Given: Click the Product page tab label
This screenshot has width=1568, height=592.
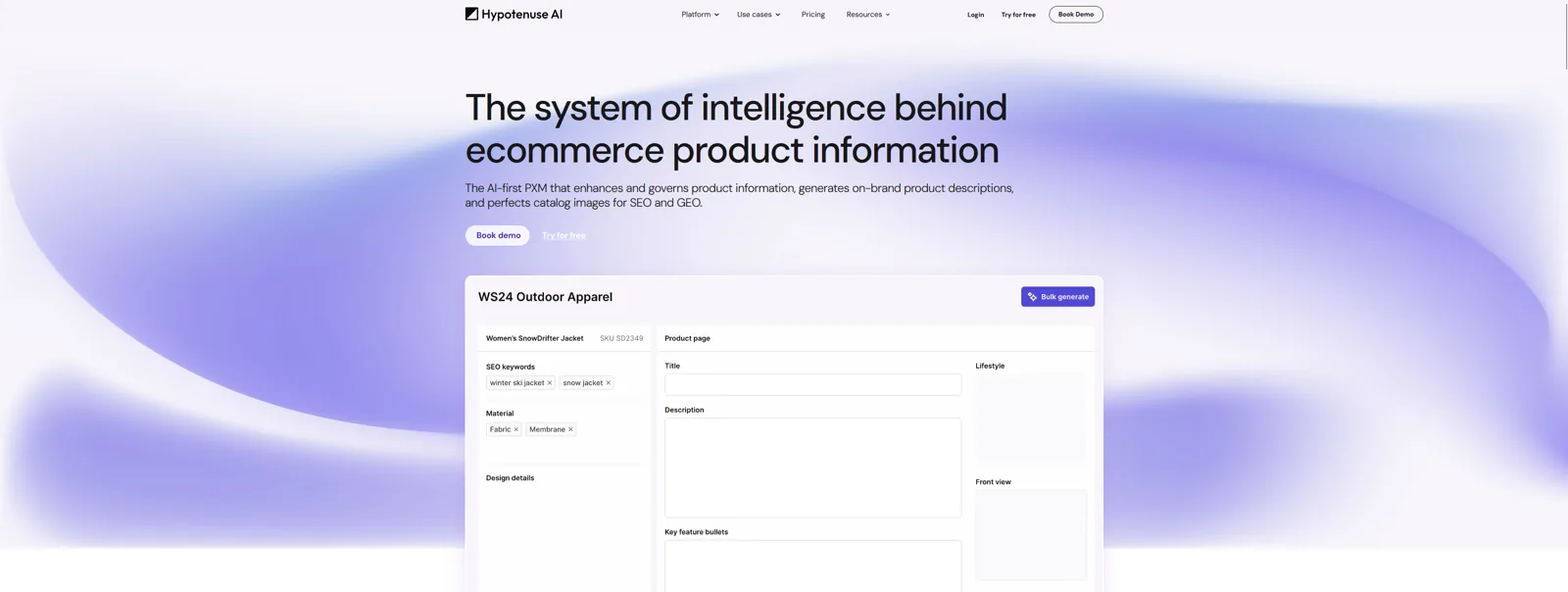Looking at the screenshot, I should point(687,338).
